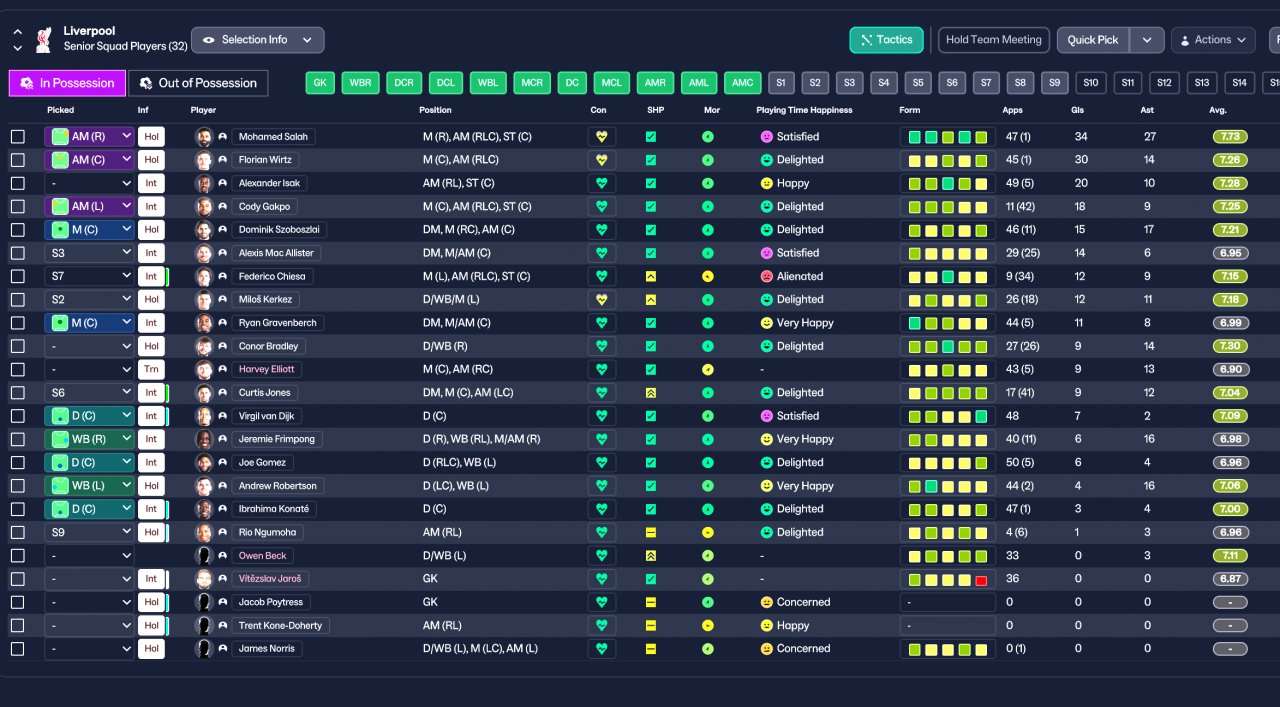Tick the checkbox for Owen Beck
Screen dimensions: 1280x707
point(18,555)
